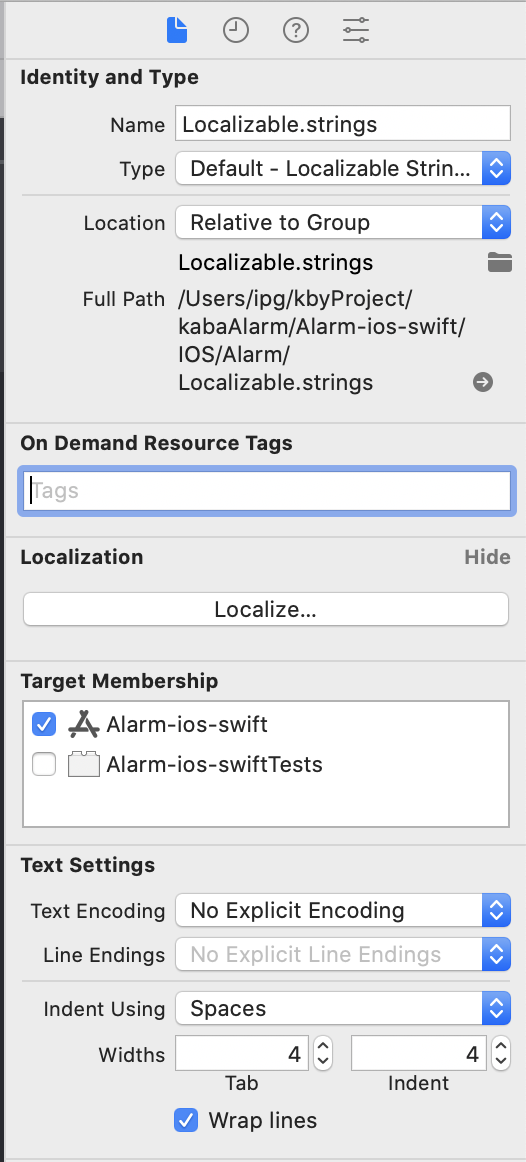This screenshot has width=526, height=1162.
Task: Click the Tab width stepper
Action: point(323,1053)
